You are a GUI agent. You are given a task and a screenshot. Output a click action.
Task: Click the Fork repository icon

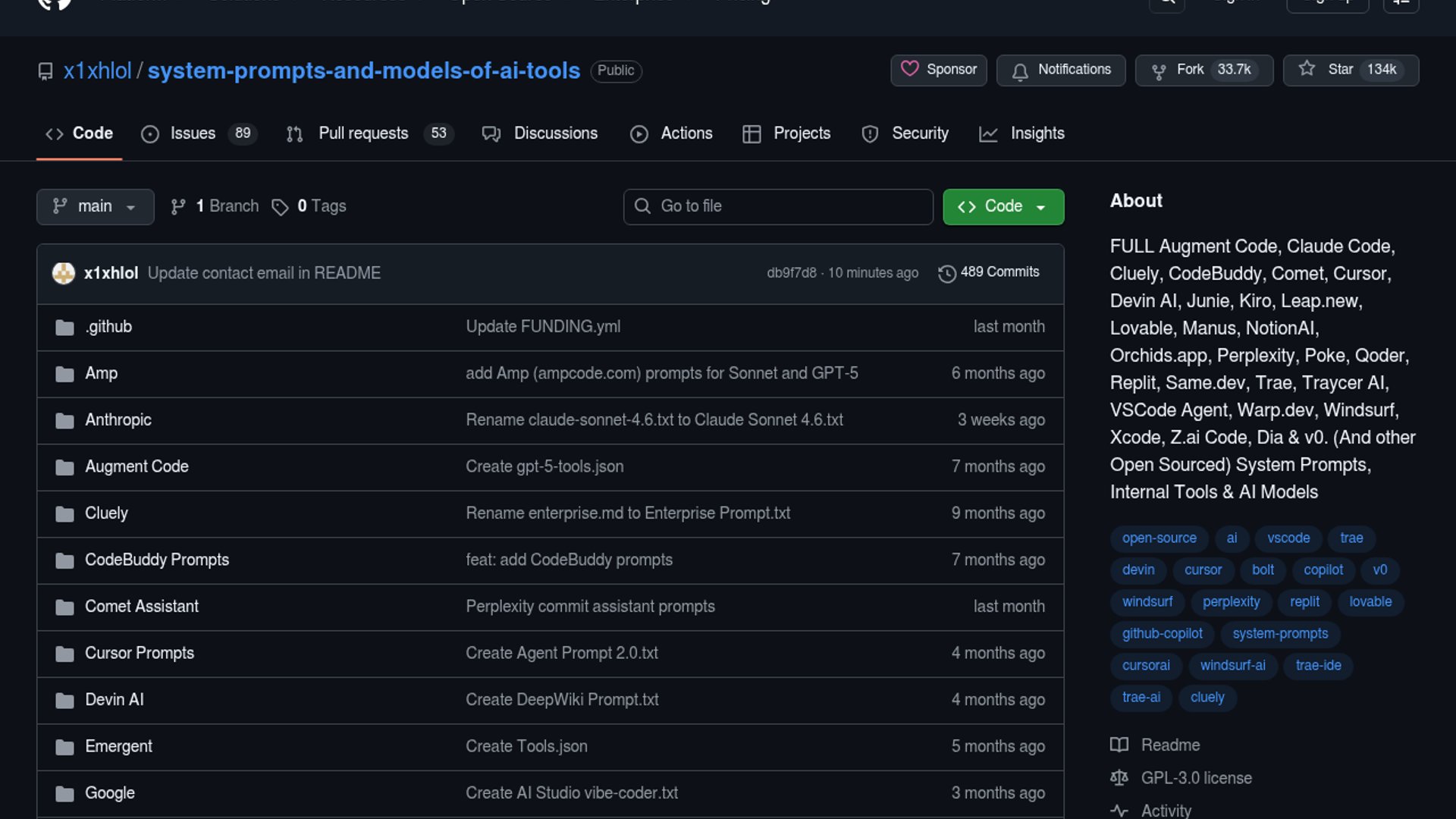1158,71
